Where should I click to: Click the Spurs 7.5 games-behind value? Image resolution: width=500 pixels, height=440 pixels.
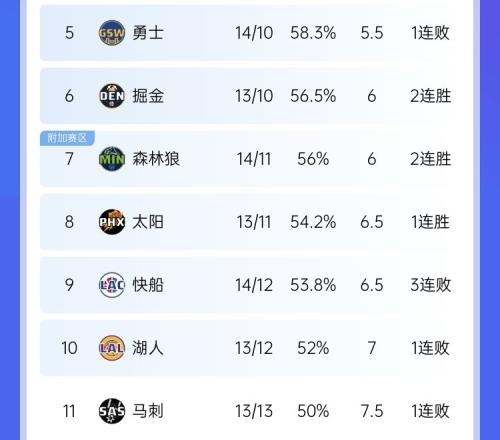[372, 411]
